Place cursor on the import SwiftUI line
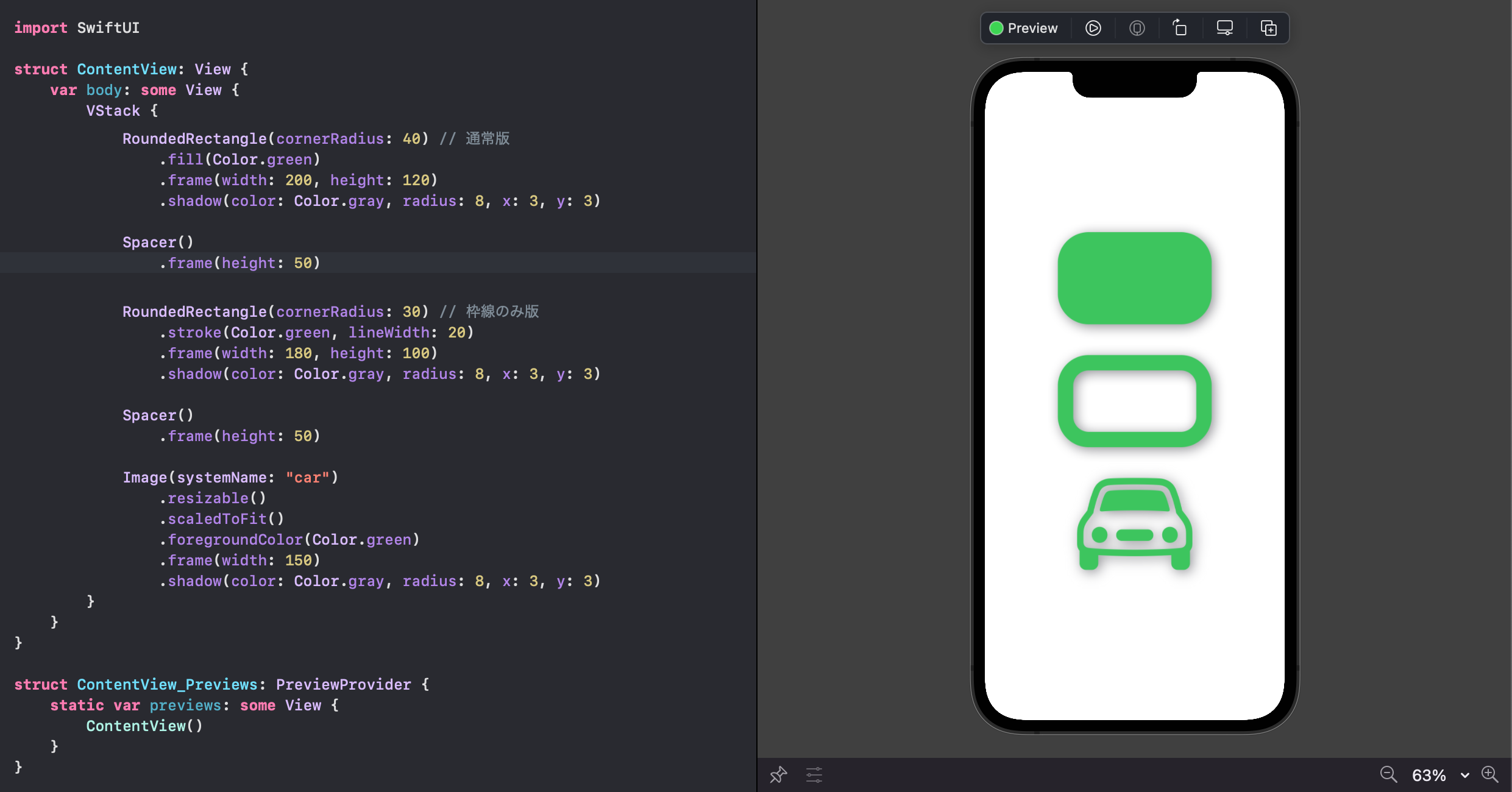 [77, 27]
